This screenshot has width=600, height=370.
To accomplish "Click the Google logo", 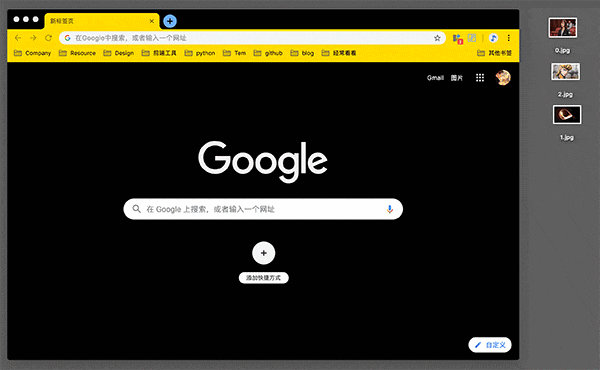I will pyautogui.click(x=263, y=161).
